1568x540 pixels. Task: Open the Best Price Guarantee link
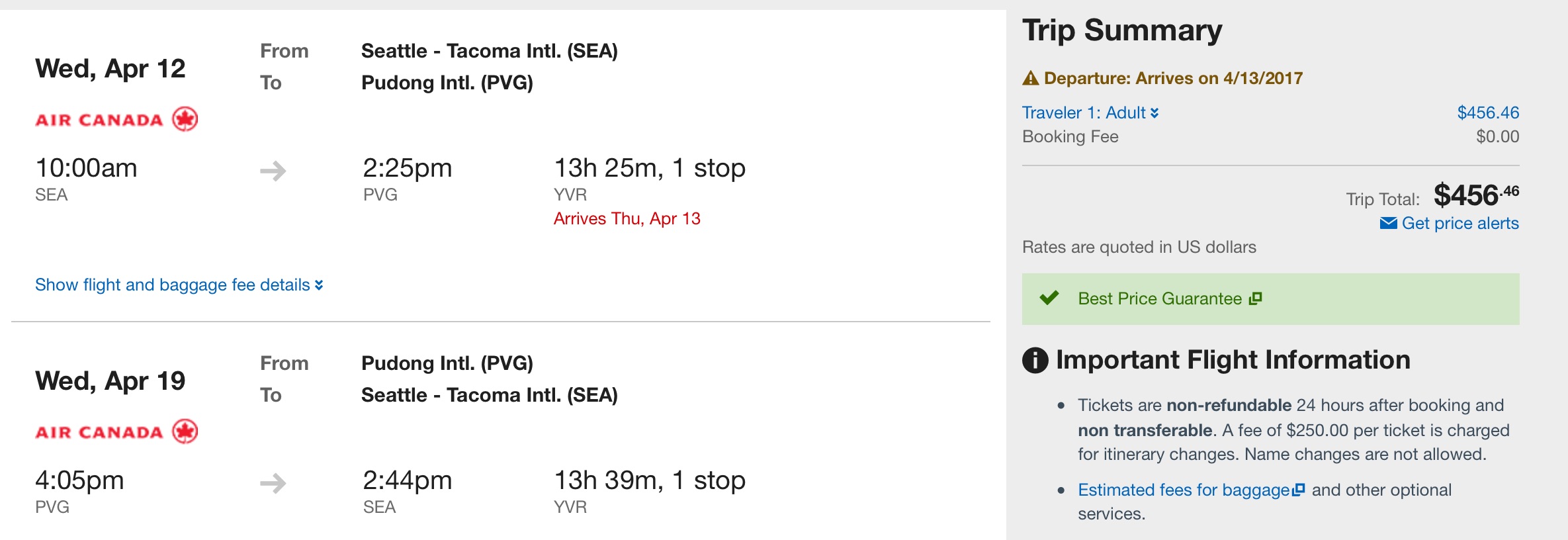tap(1160, 298)
